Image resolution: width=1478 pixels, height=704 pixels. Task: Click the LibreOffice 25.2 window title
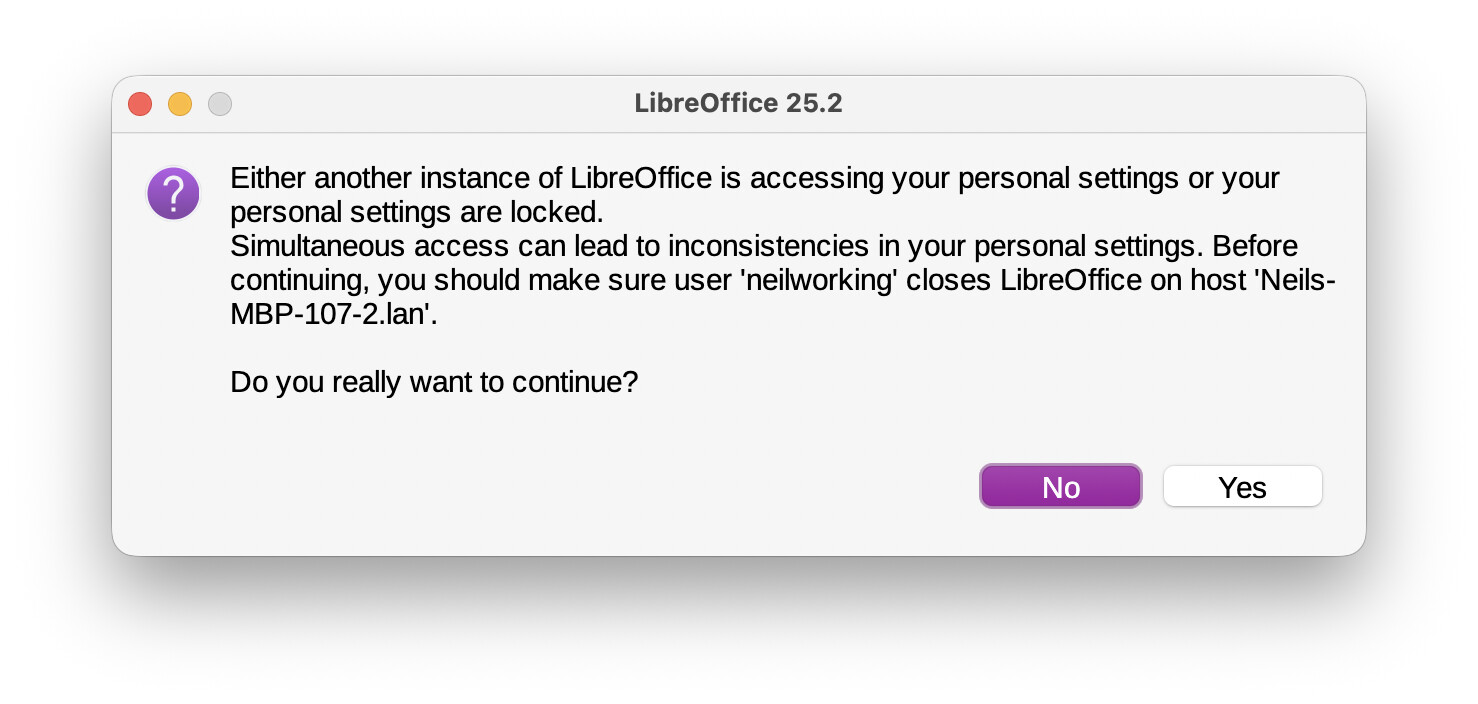tap(738, 103)
